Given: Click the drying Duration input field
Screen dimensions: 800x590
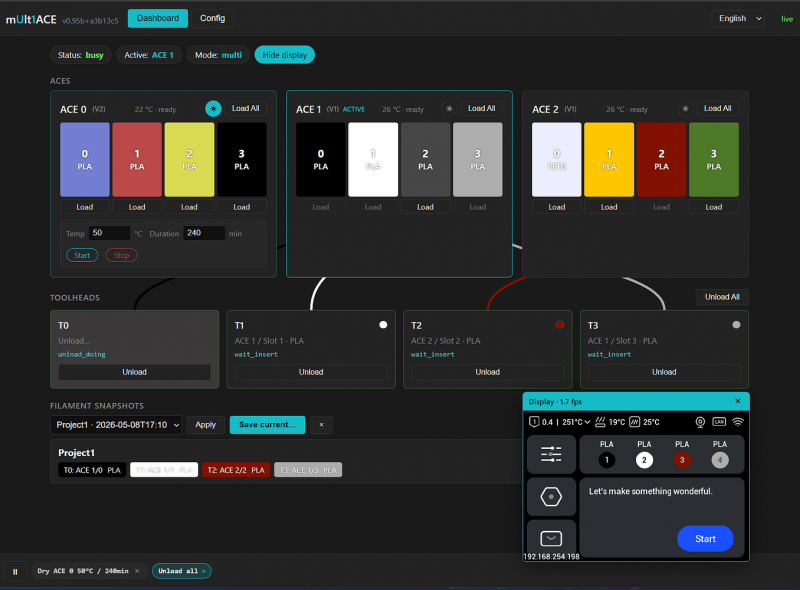Looking at the screenshot, I should pos(204,233).
